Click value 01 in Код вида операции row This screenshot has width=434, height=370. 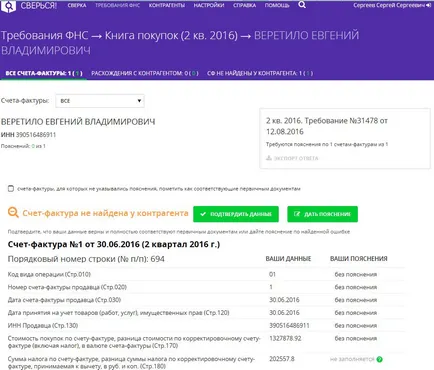point(272,274)
